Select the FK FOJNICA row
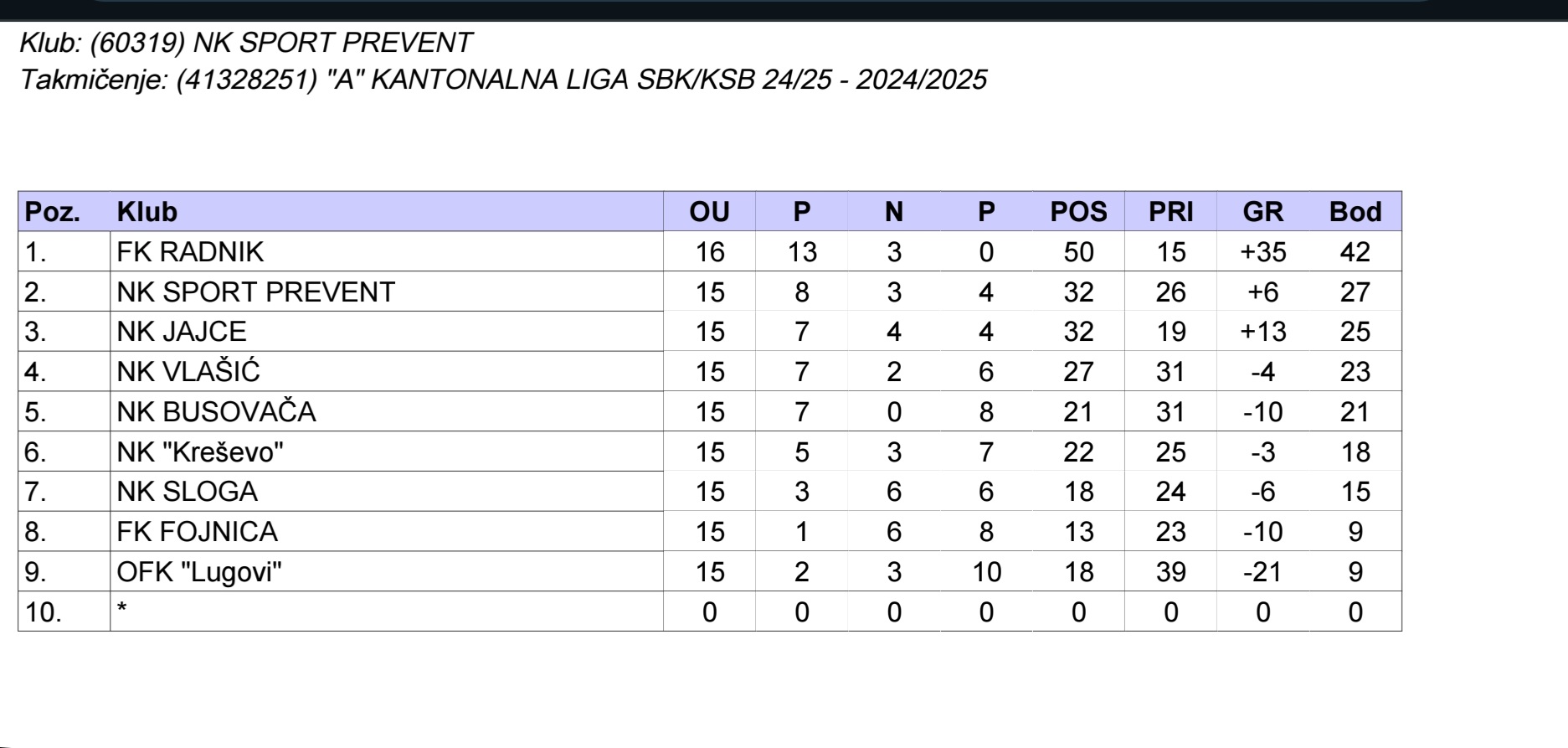This screenshot has width=1568, height=748. point(710,531)
